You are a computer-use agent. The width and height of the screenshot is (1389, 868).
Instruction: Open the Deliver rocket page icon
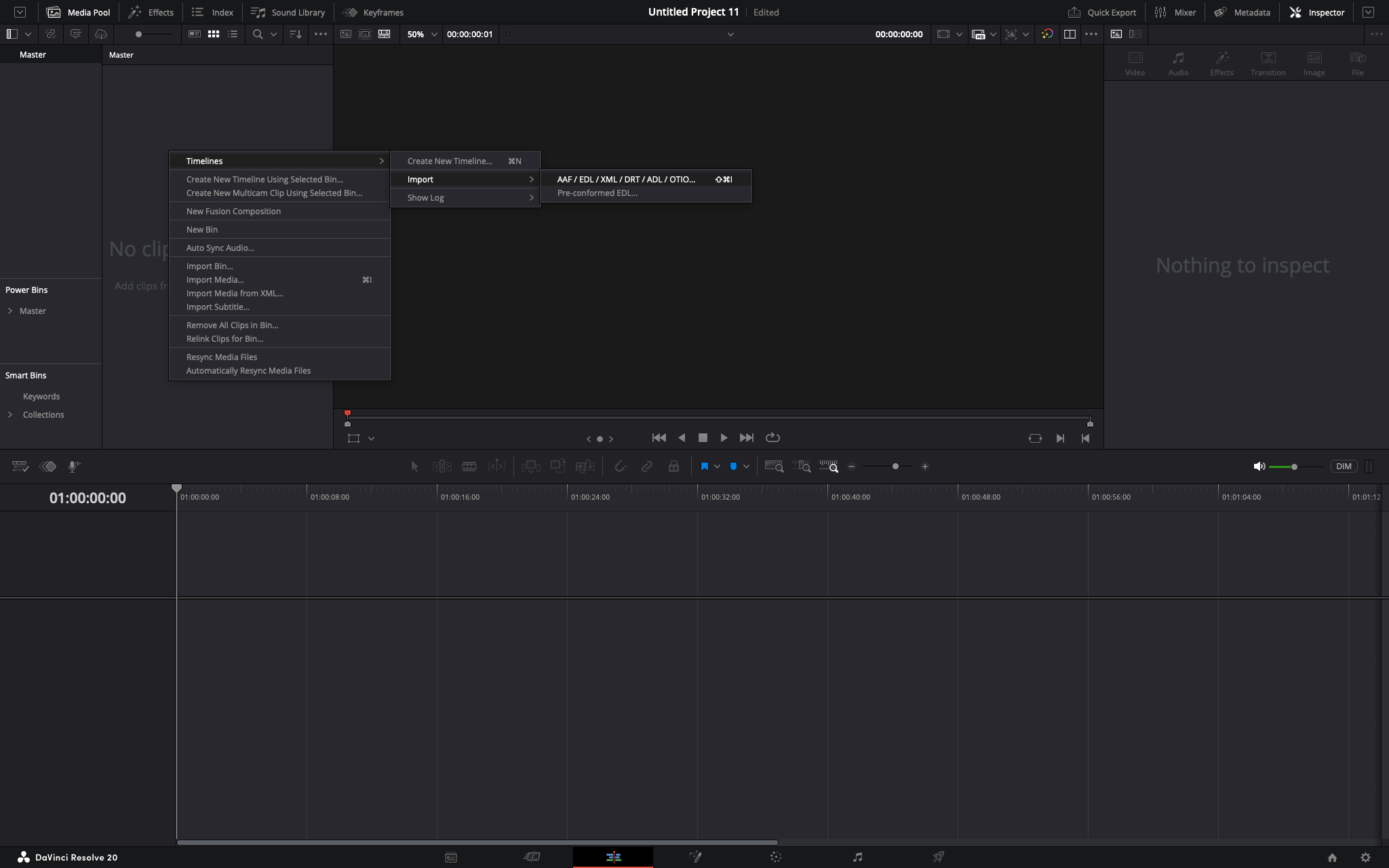(939, 857)
